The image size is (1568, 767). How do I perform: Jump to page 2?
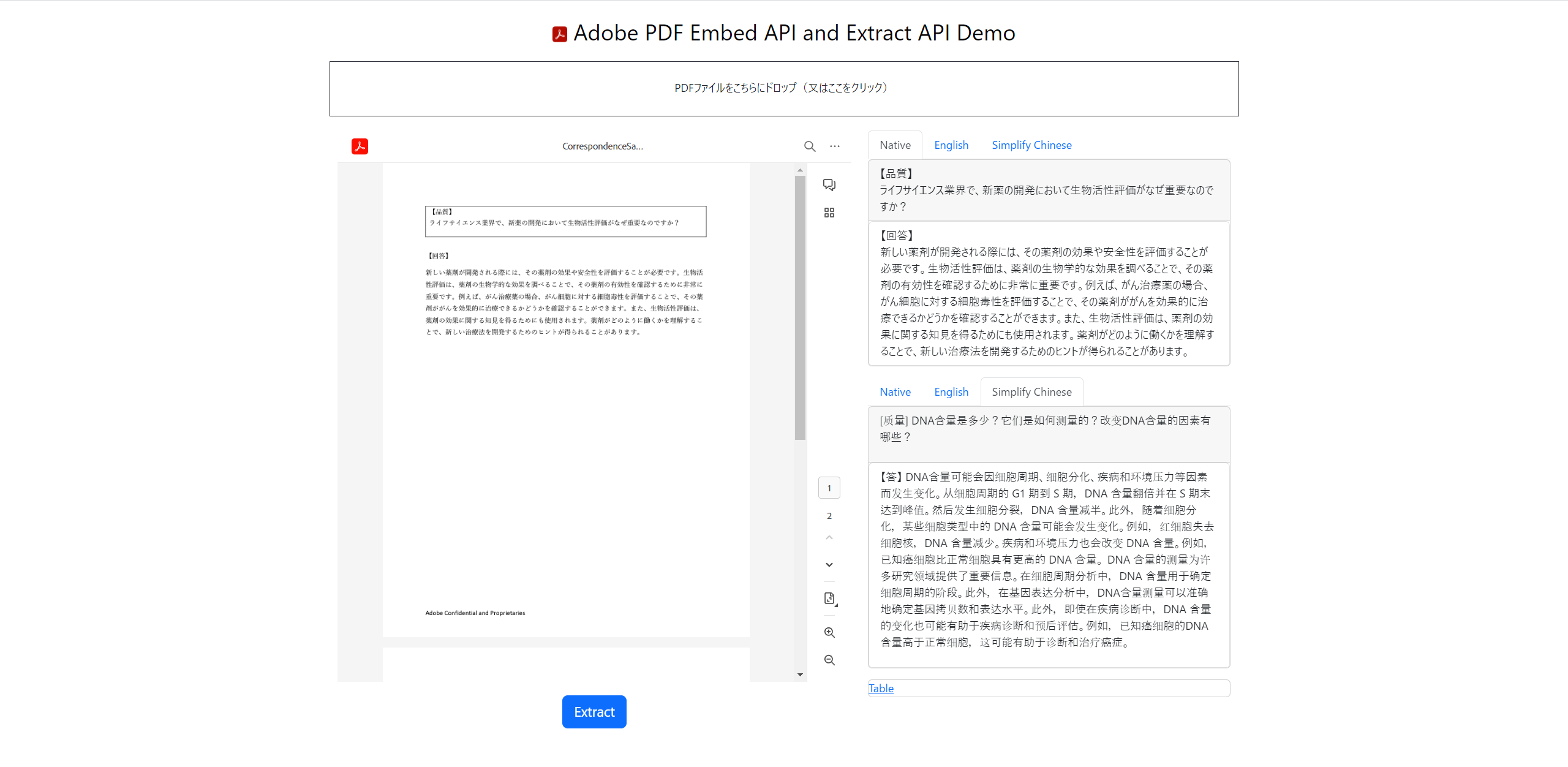[829, 515]
